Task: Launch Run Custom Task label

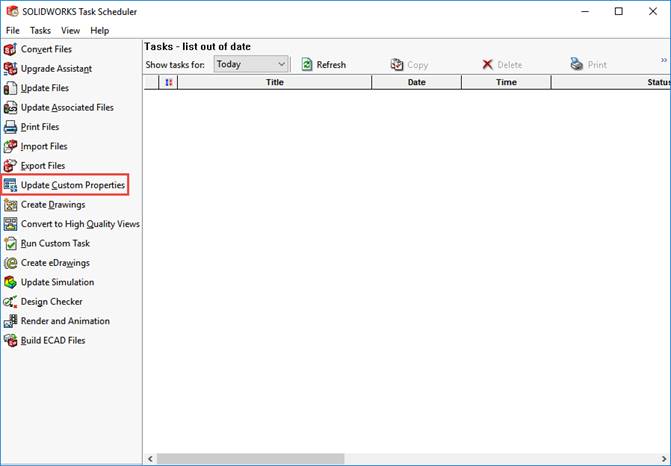Action: pos(55,243)
